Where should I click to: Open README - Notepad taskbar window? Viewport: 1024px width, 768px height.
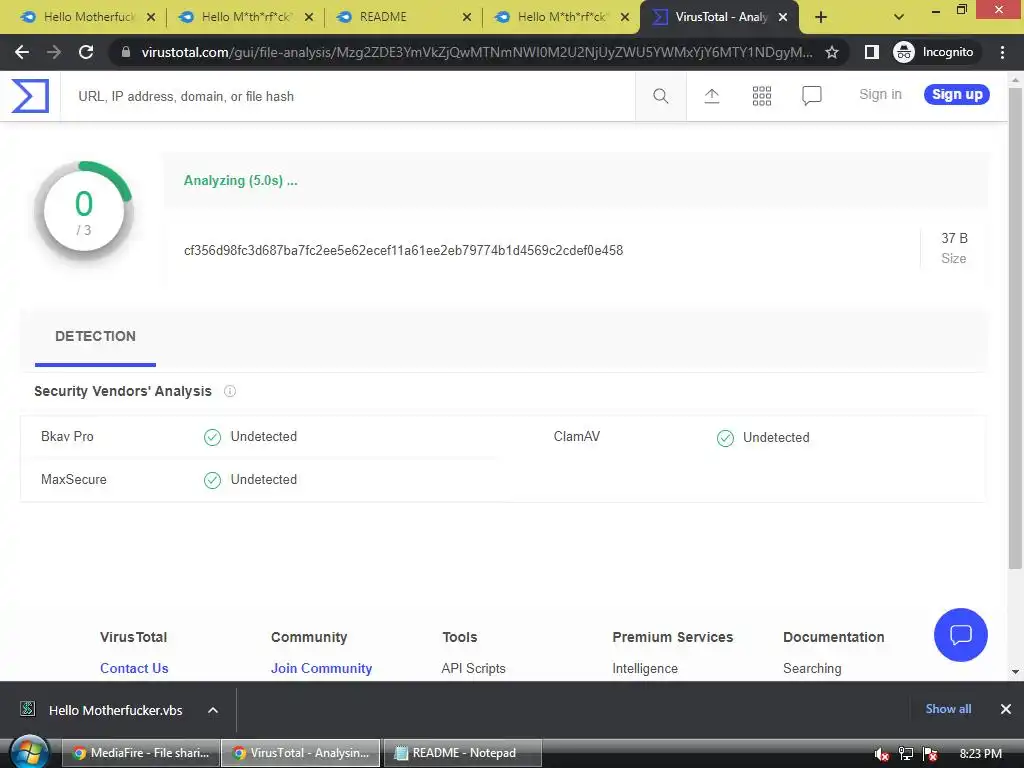coord(462,753)
